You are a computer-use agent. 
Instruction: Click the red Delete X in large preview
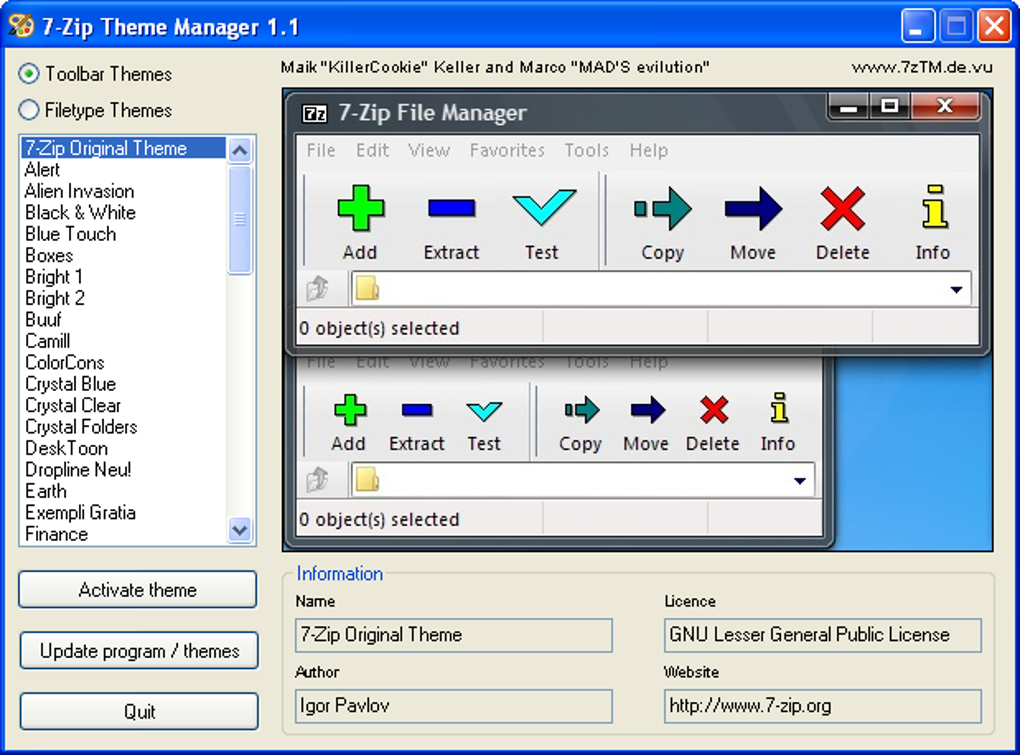pyautogui.click(x=842, y=209)
